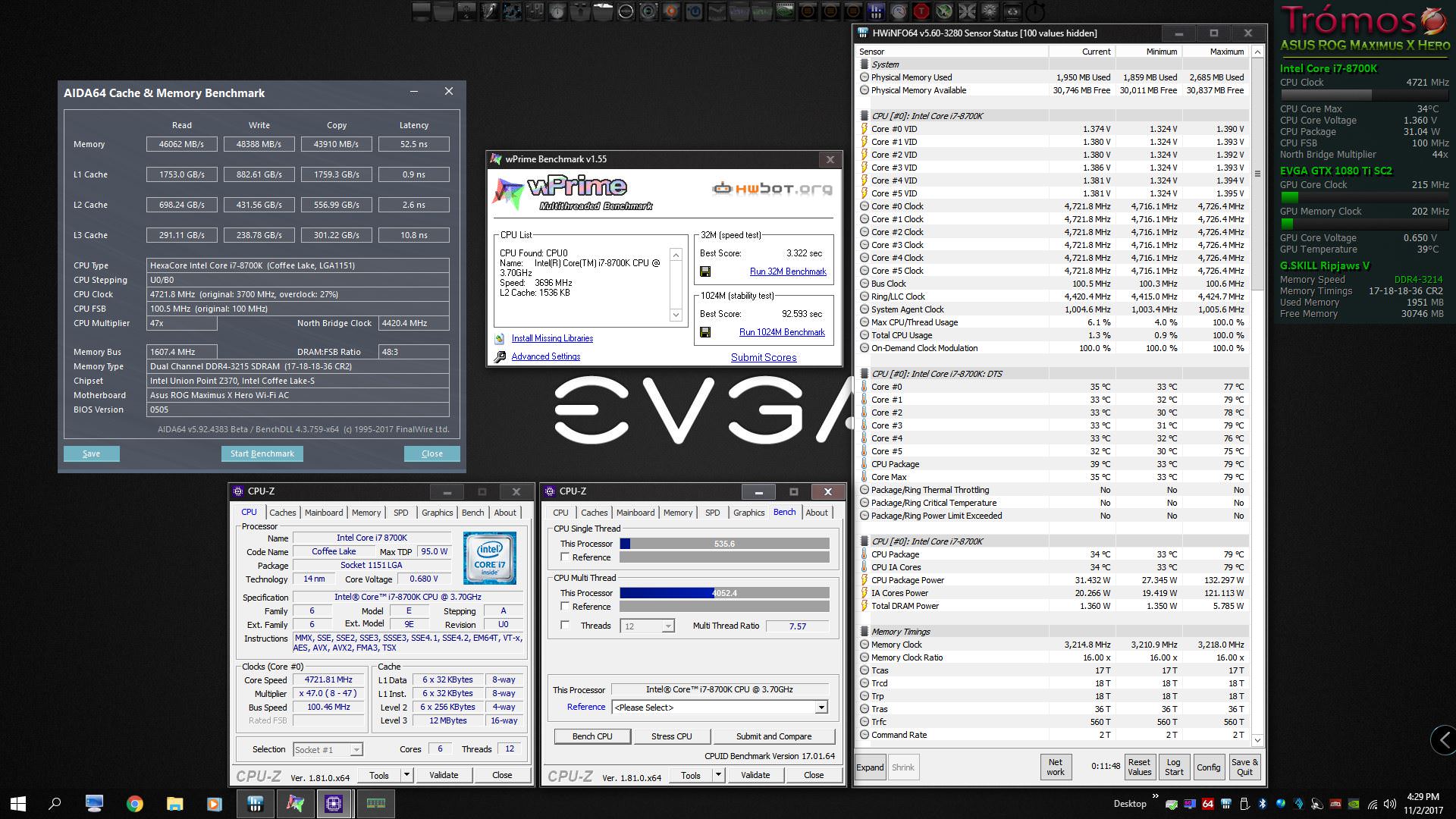Open the Graphics tab in right CPU-Z
The height and width of the screenshot is (819, 1456).
(x=749, y=513)
